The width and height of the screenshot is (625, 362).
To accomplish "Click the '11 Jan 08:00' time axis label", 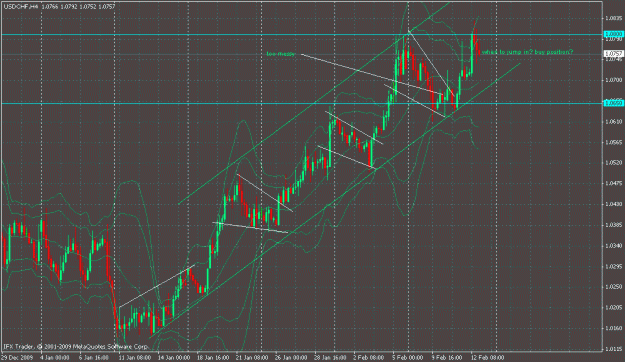I will click(x=134, y=357).
